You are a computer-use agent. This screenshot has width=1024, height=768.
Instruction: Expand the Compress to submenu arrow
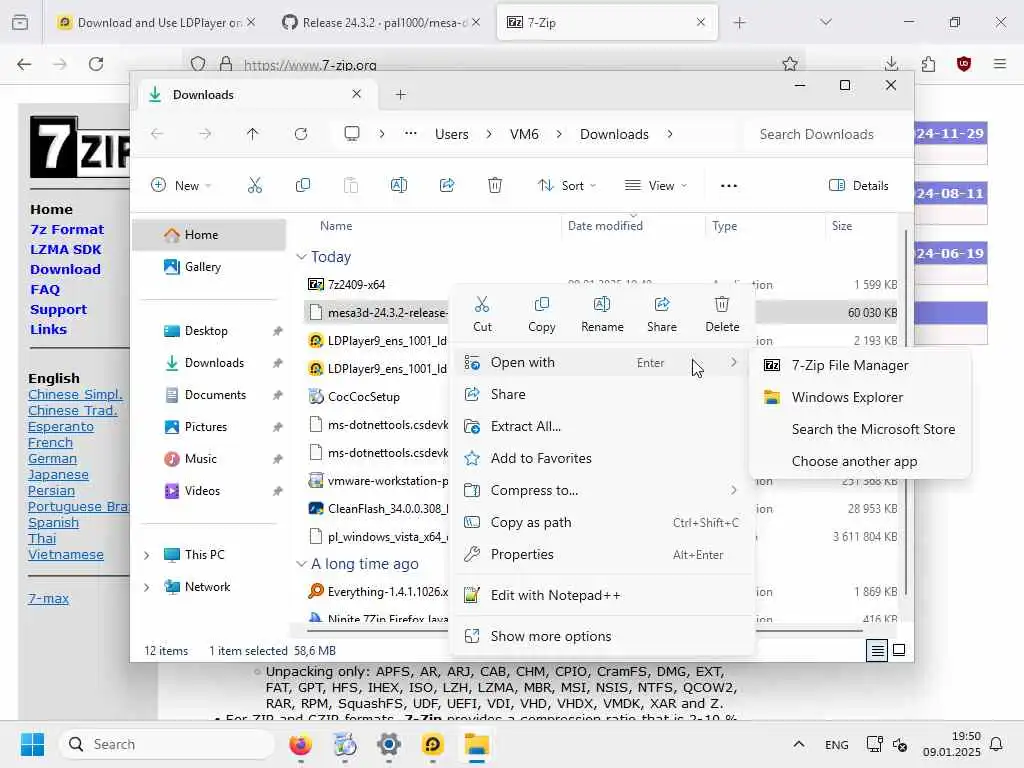tap(733, 490)
